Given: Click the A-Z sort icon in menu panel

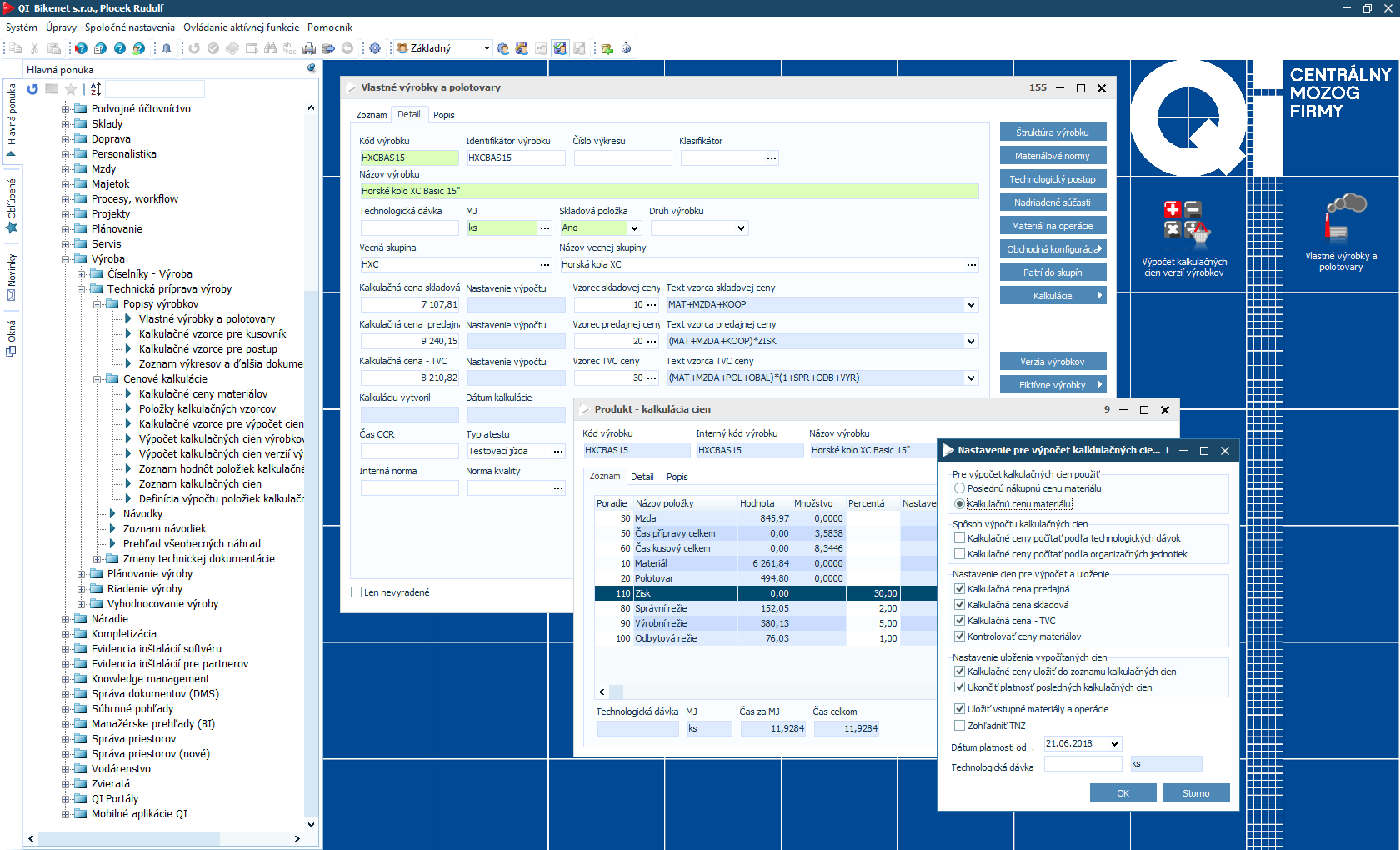Looking at the screenshot, I should tap(96, 89).
